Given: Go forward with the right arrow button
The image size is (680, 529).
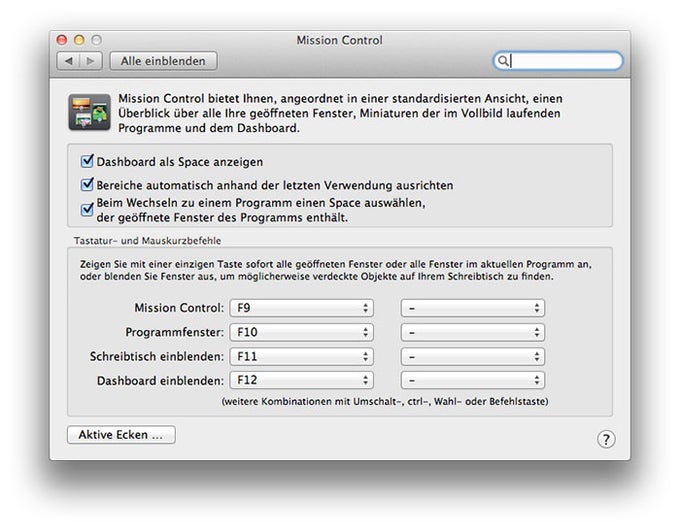Looking at the screenshot, I should tap(91, 61).
